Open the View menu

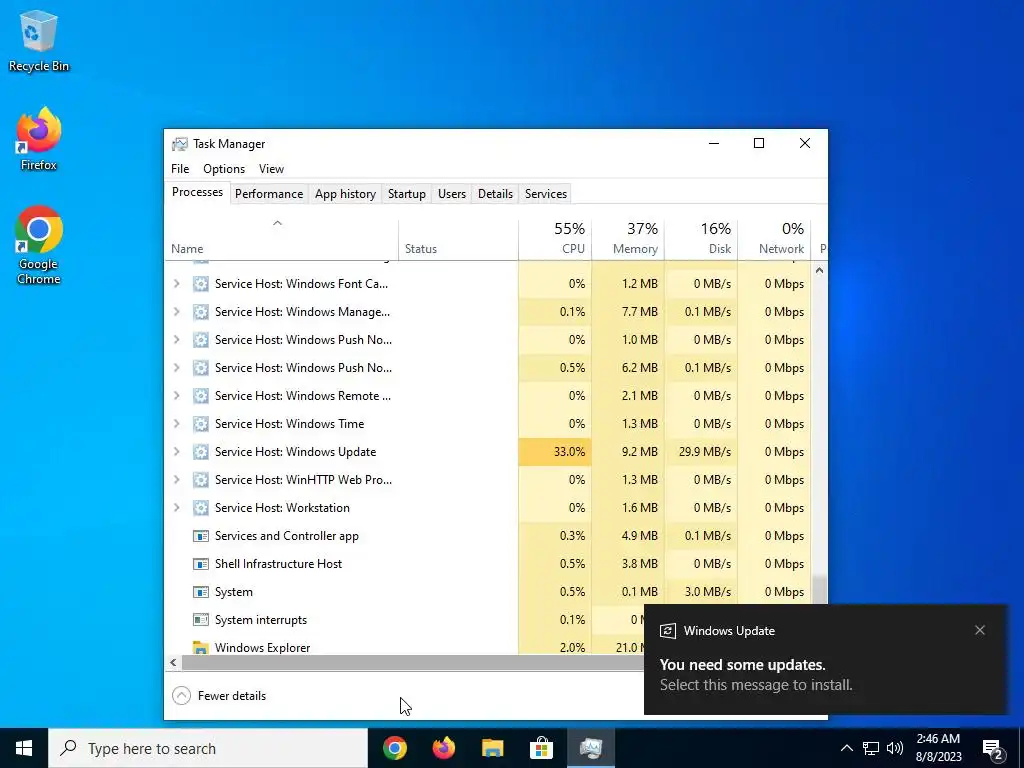pos(271,168)
